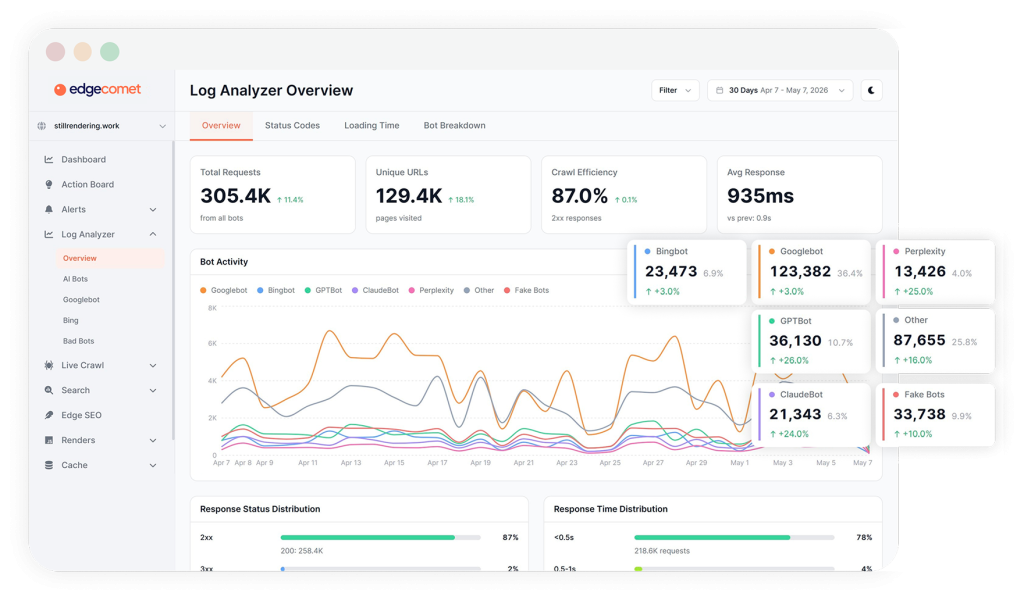
Task: Toggle GPTBot series in chart legend
Action: tap(323, 291)
